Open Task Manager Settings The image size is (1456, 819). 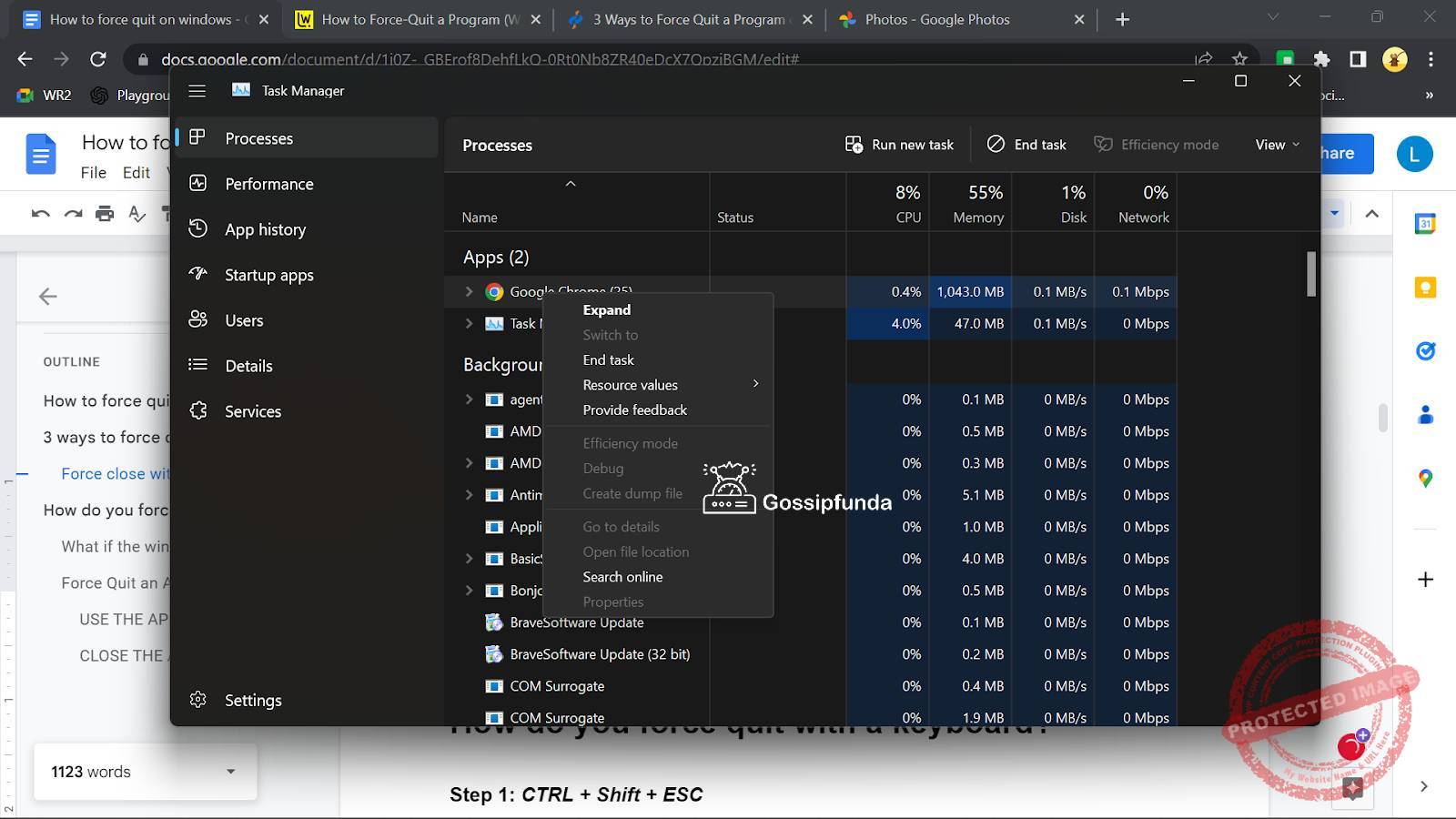252,700
